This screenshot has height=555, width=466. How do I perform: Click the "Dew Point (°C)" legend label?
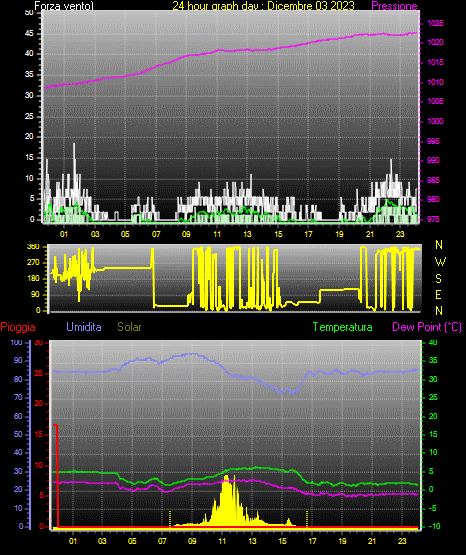coord(427,327)
